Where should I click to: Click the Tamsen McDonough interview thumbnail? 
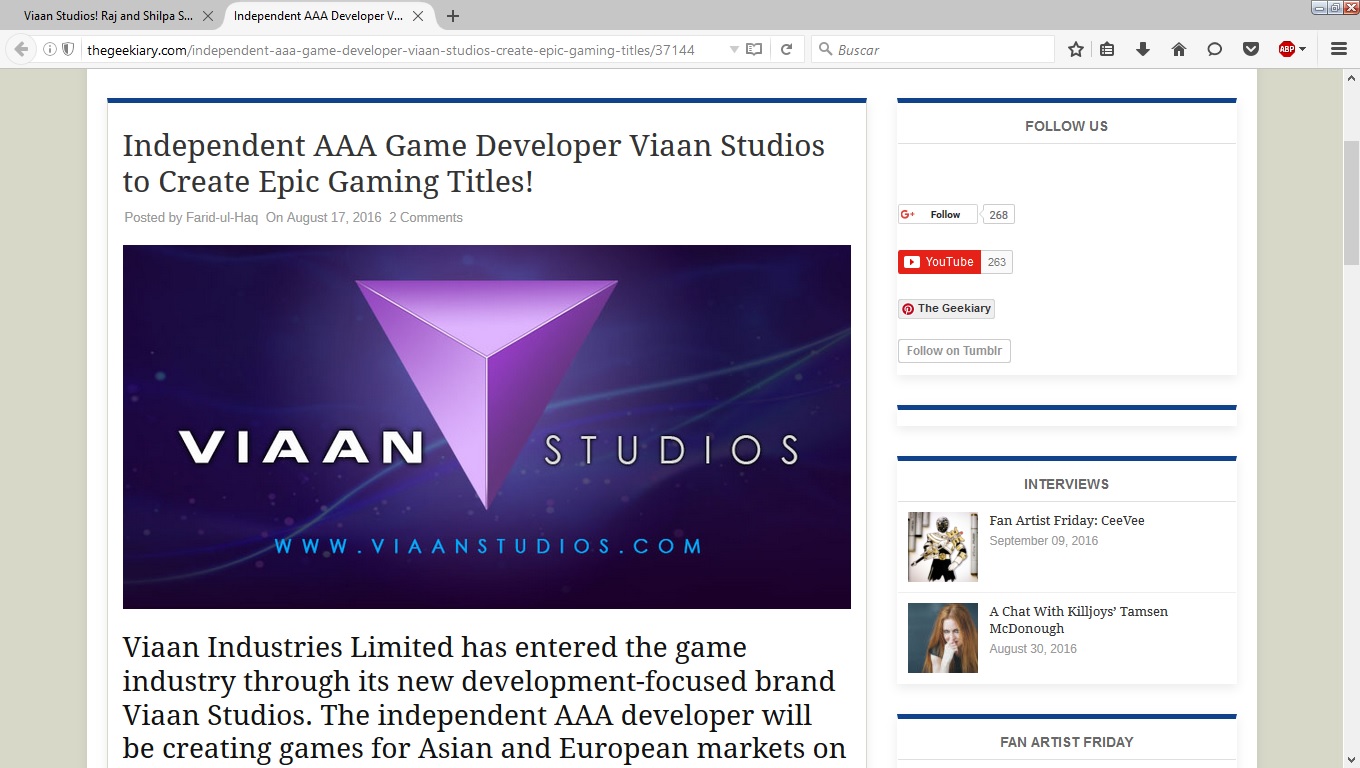point(943,638)
